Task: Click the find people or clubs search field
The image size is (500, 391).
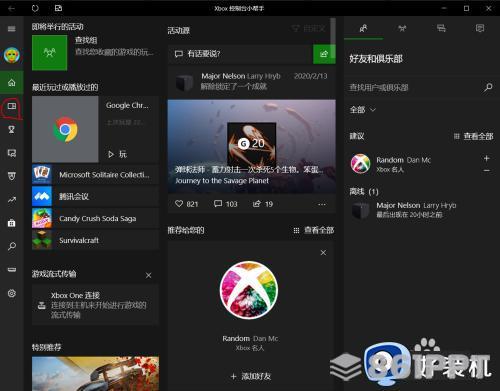Action: point(413,87)
